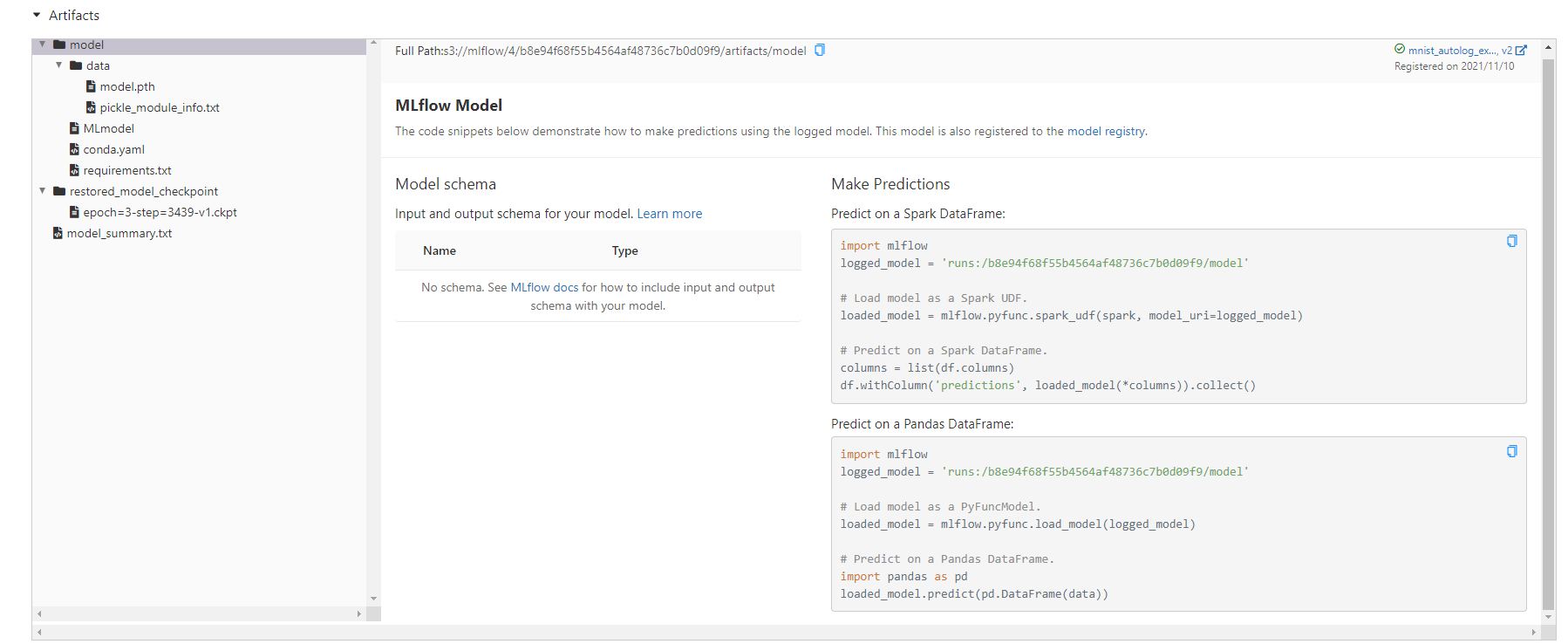Click the restored_model_checkpoint folder icon
Screen dimensions: 1568x644
point(59,191)
